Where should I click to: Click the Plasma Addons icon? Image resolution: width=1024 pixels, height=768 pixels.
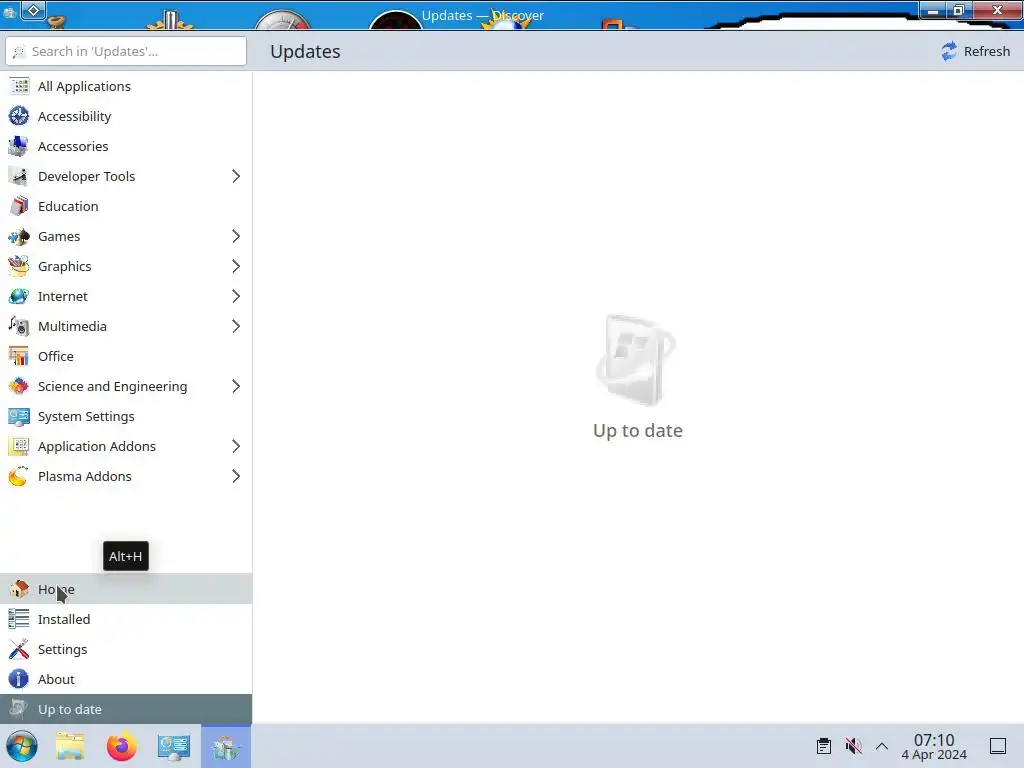(x=19, y=477)
